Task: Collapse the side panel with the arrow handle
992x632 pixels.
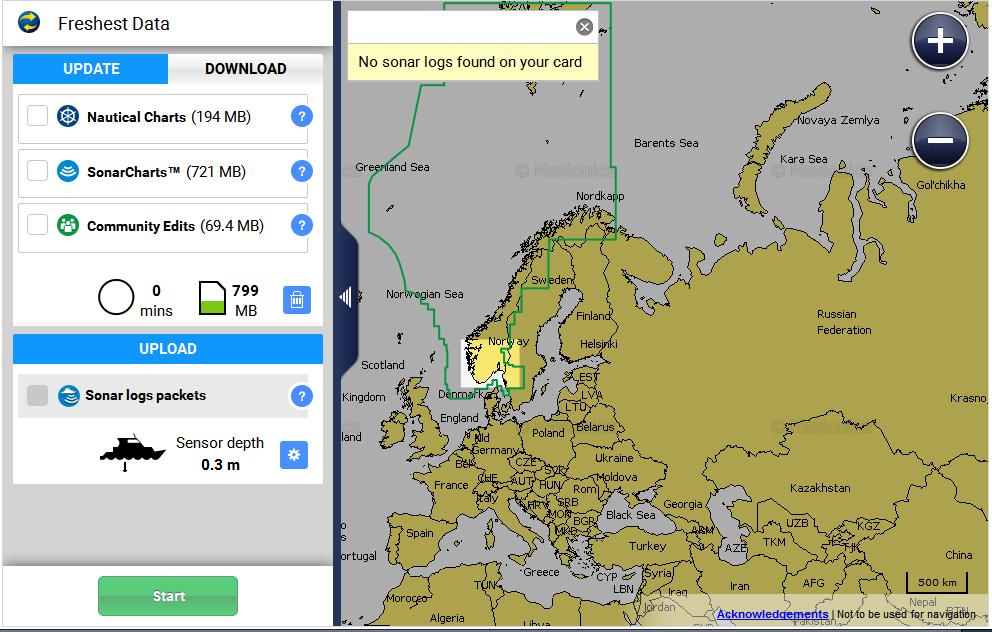Action: 347,296
